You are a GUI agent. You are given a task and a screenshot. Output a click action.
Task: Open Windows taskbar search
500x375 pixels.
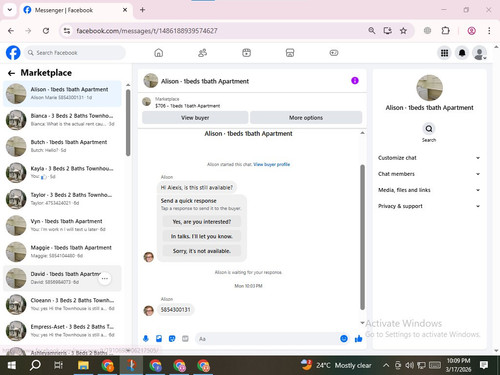pos(35,365)
